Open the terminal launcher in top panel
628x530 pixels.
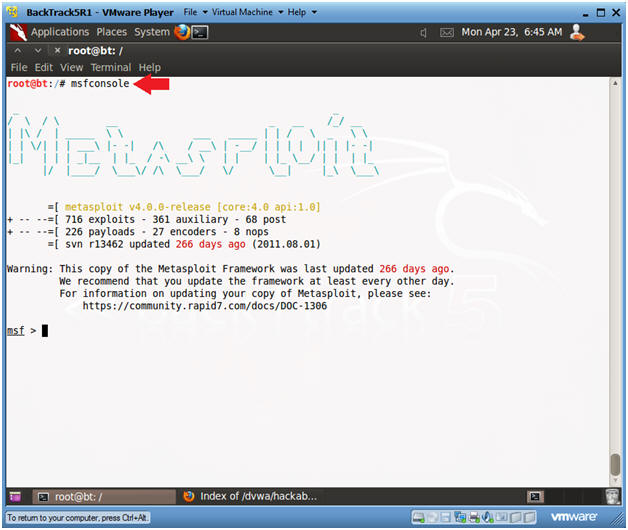coord(200,32)
